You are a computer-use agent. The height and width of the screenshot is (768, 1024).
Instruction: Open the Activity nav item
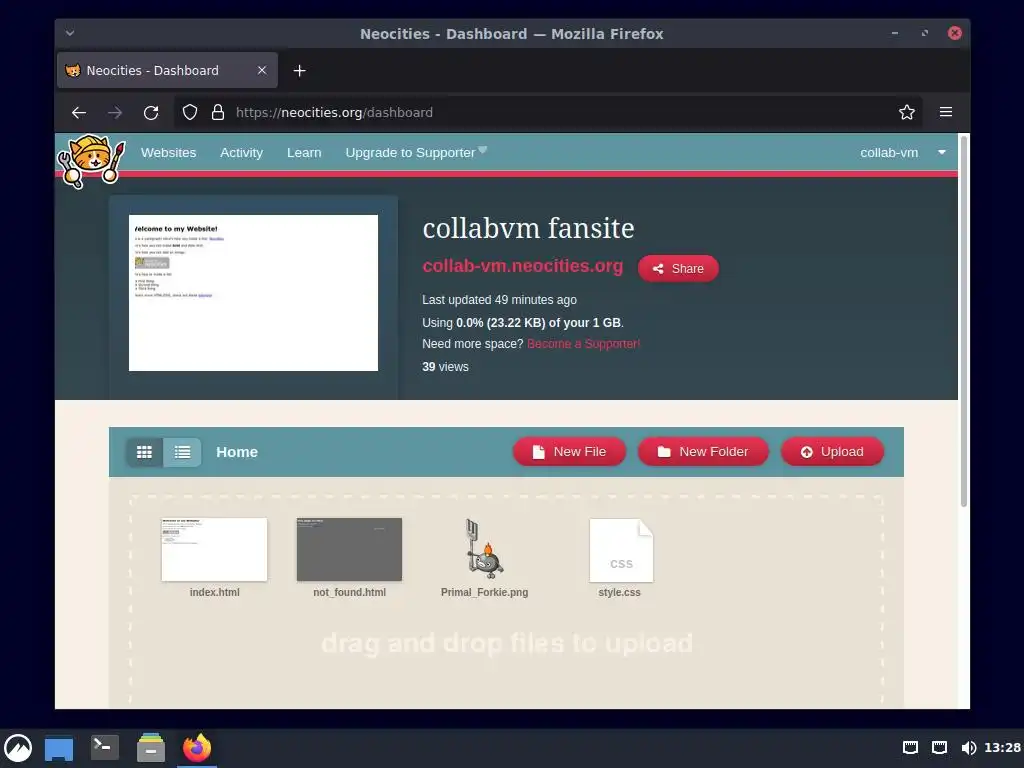(x=241, y=152)
